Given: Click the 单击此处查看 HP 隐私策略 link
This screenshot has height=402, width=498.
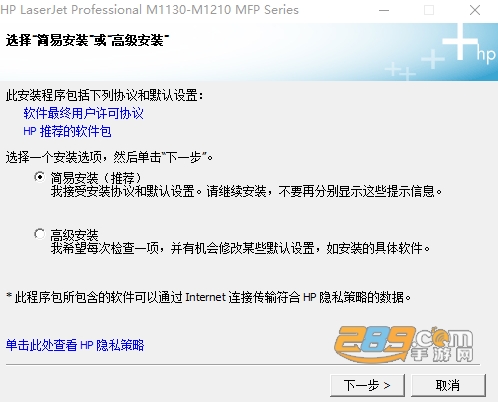Looking at the screenshot, I should point(75,345).
